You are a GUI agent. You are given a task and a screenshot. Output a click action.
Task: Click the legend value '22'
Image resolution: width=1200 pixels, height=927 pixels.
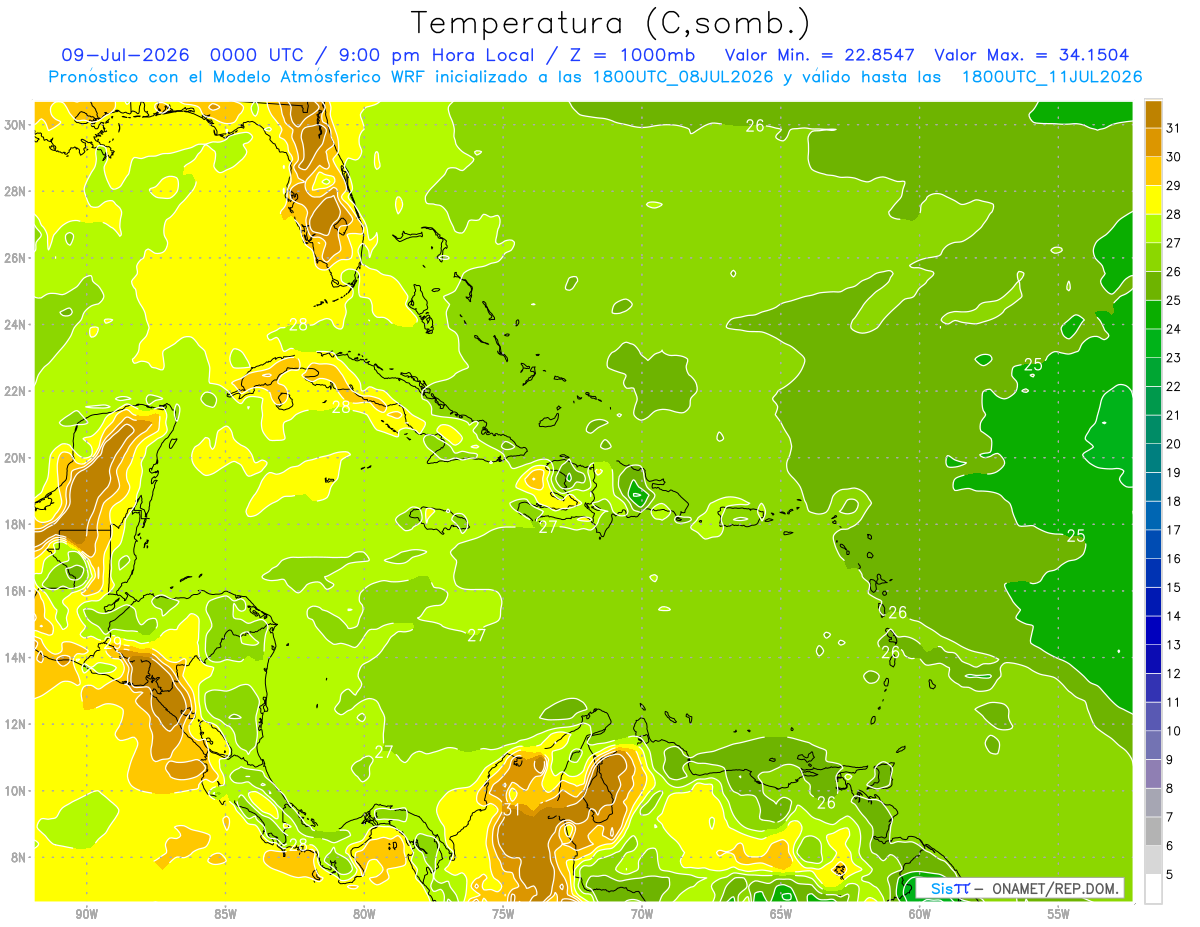1174,387
